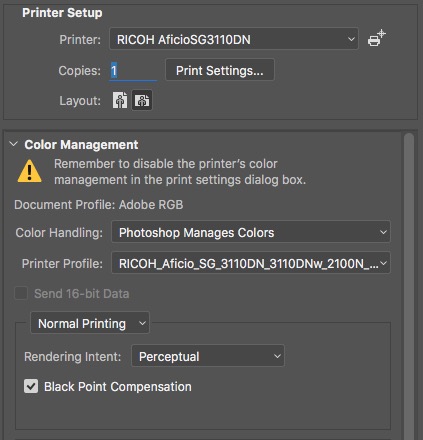Click the Black Point Compensation label text
423x440 pixels.
click(118, 387)
